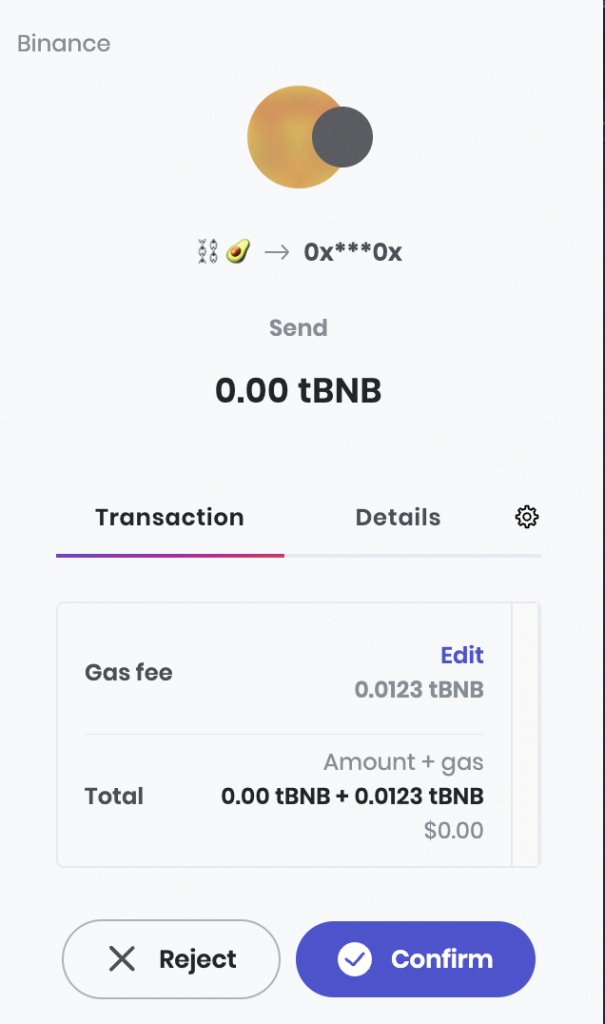
Task: Click the X icon inside the Reject button
Action: tap(121, 958)
